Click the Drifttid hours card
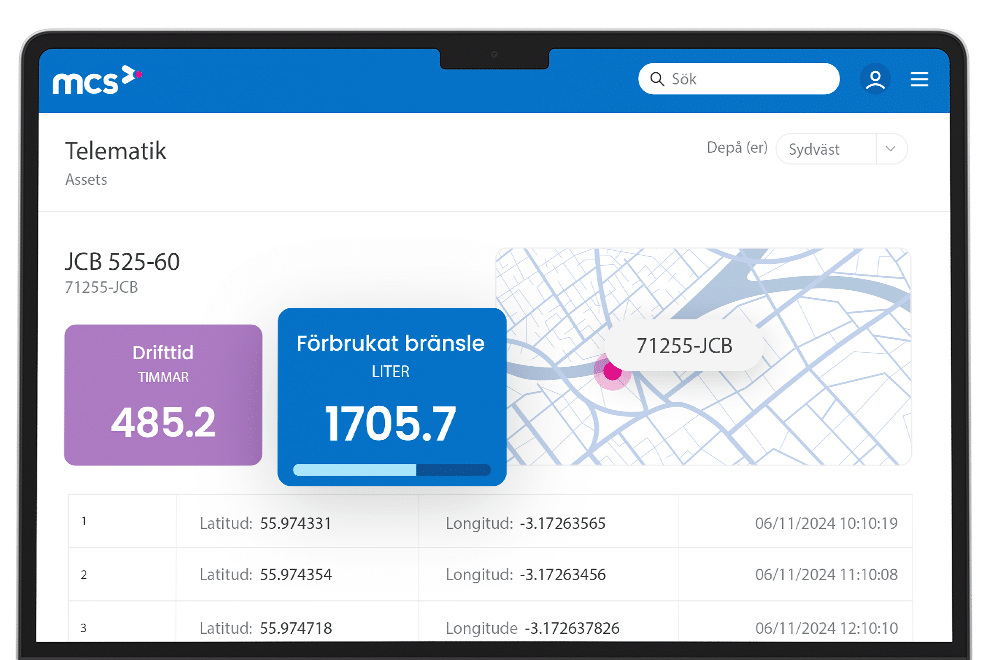Viewport: 981px width, 660px height. [163, 395]
